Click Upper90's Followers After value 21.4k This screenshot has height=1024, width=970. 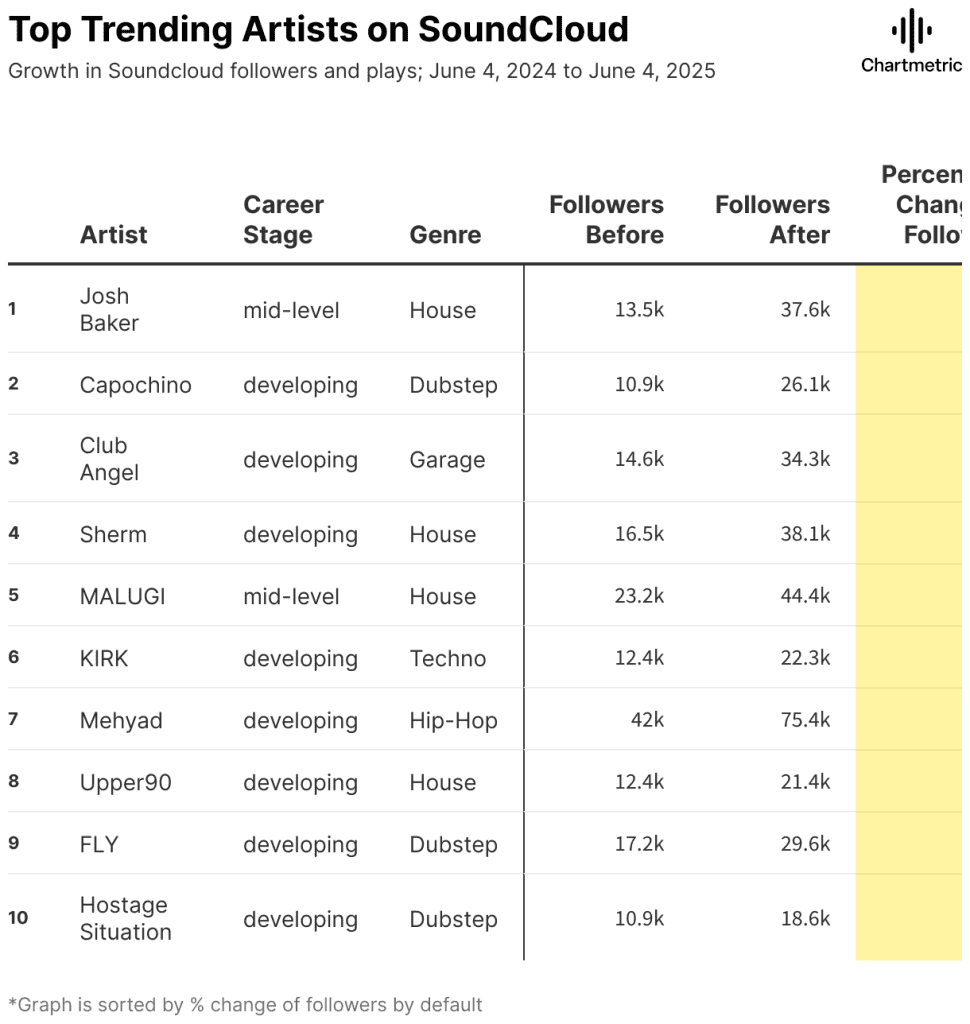pos(805,782)
